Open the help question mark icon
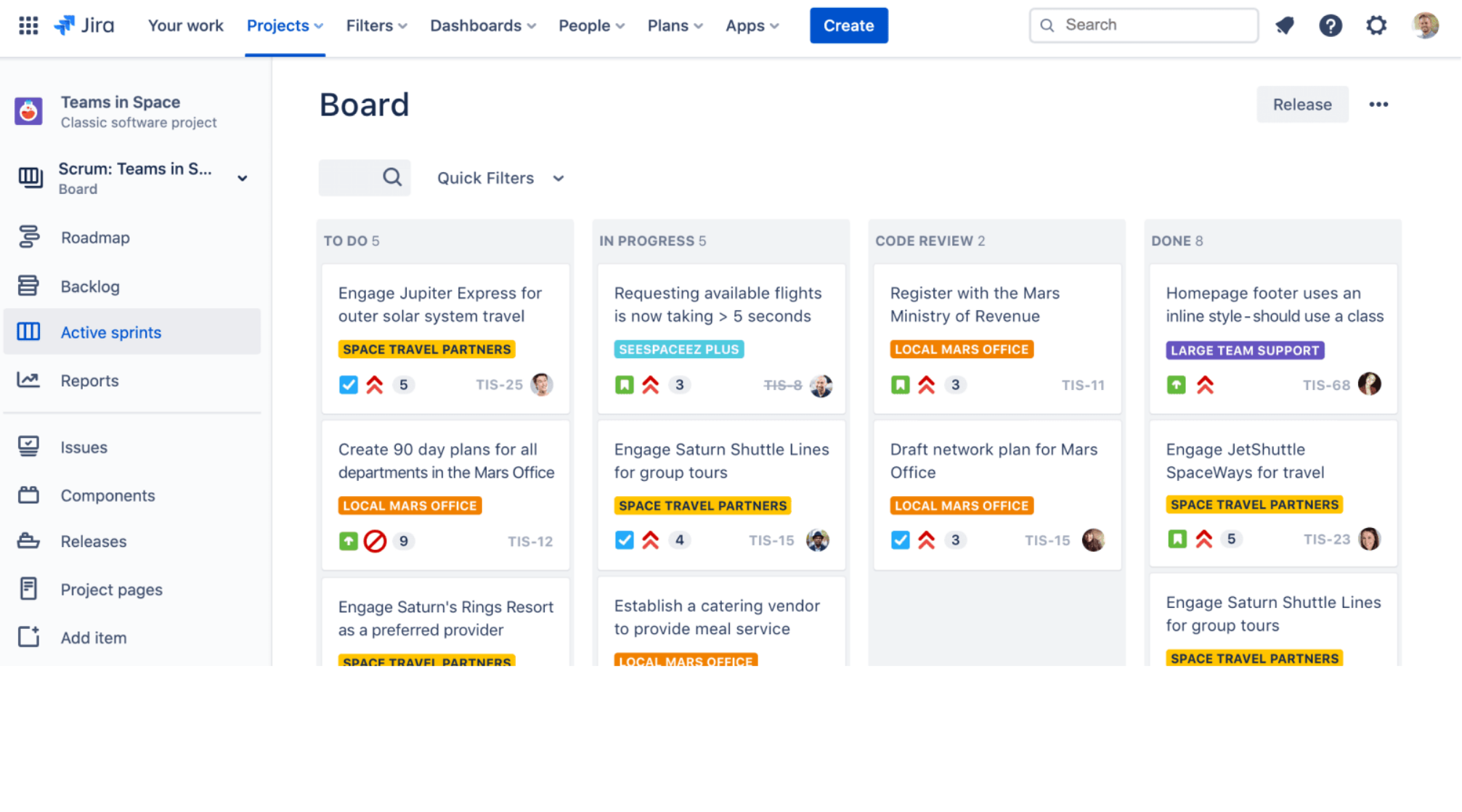 coord(1330,25)
